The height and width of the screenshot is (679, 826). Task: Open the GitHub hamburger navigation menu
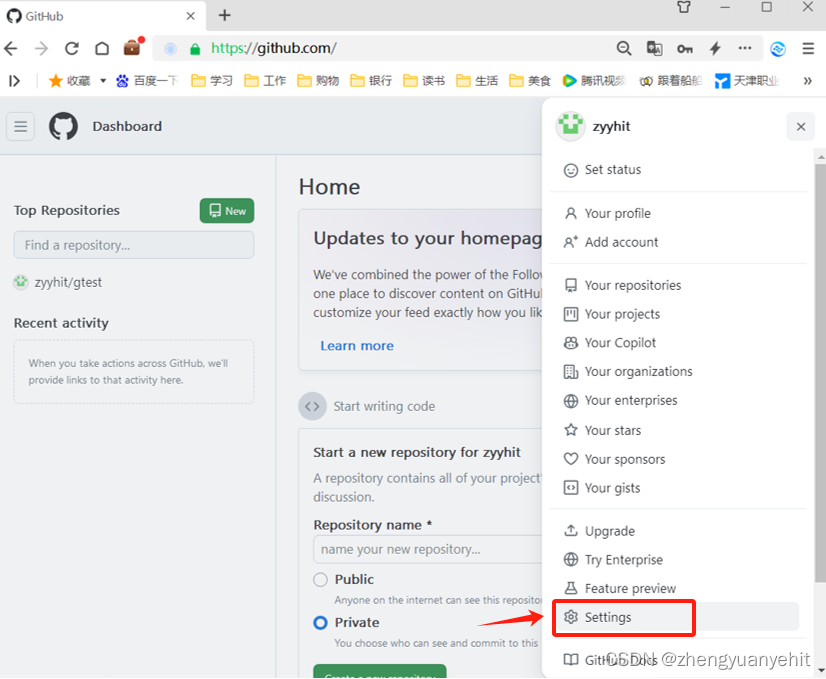pyautogui.click(x=21, y=126)
